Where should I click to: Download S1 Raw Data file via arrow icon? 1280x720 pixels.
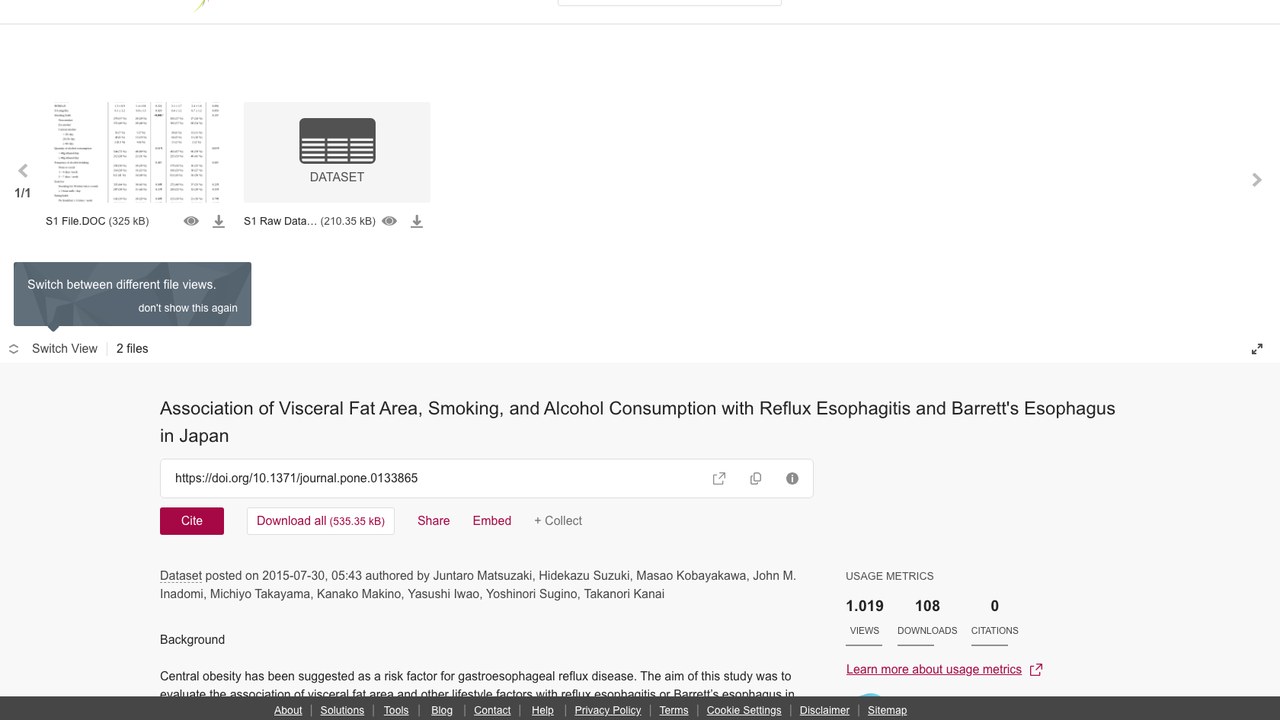417,221
